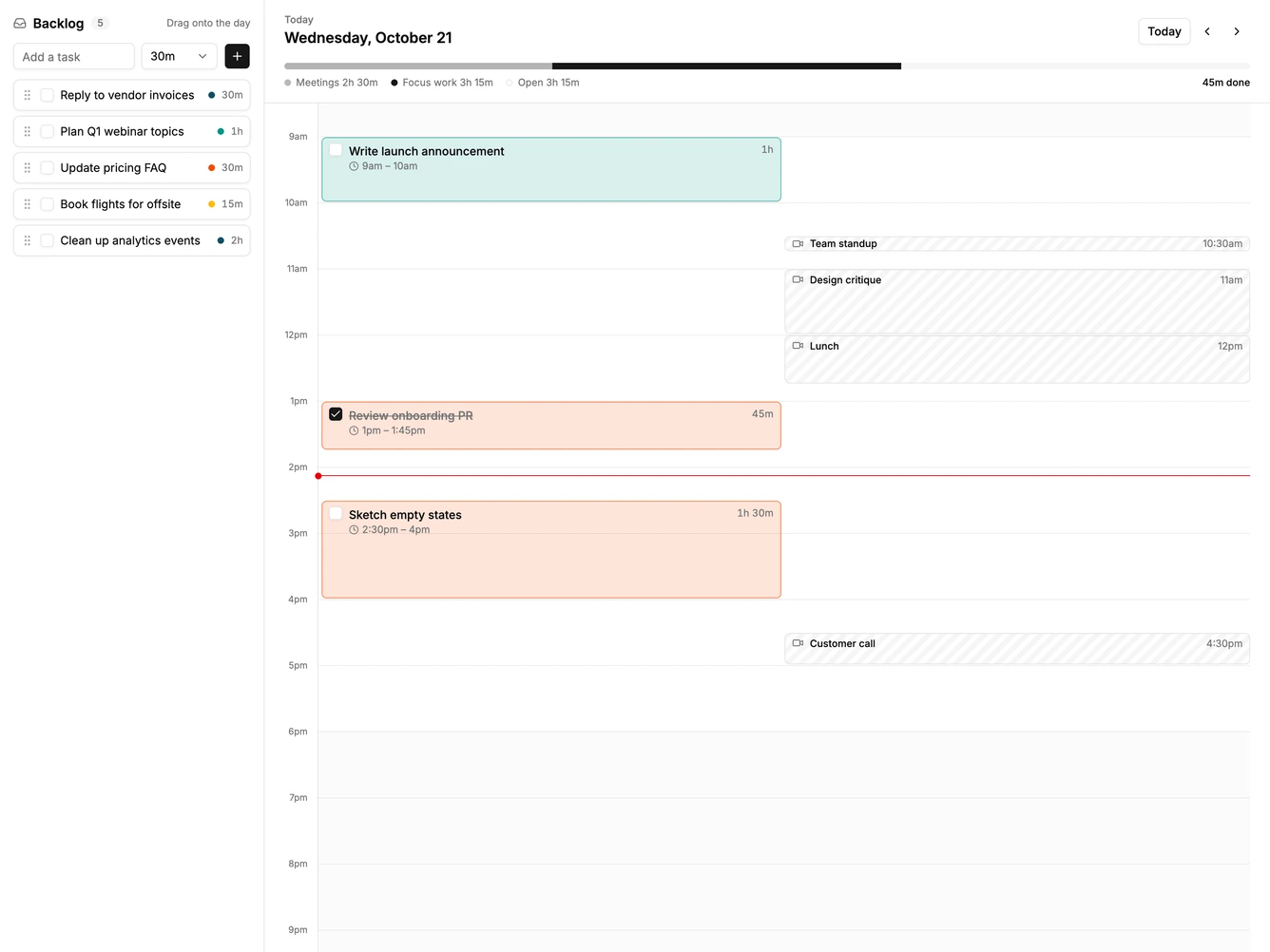This screenshot has height=952, width=1270.
Task: Complete the Clean up analytics events task
Action: pyautogui.click(x=47, y=240)
